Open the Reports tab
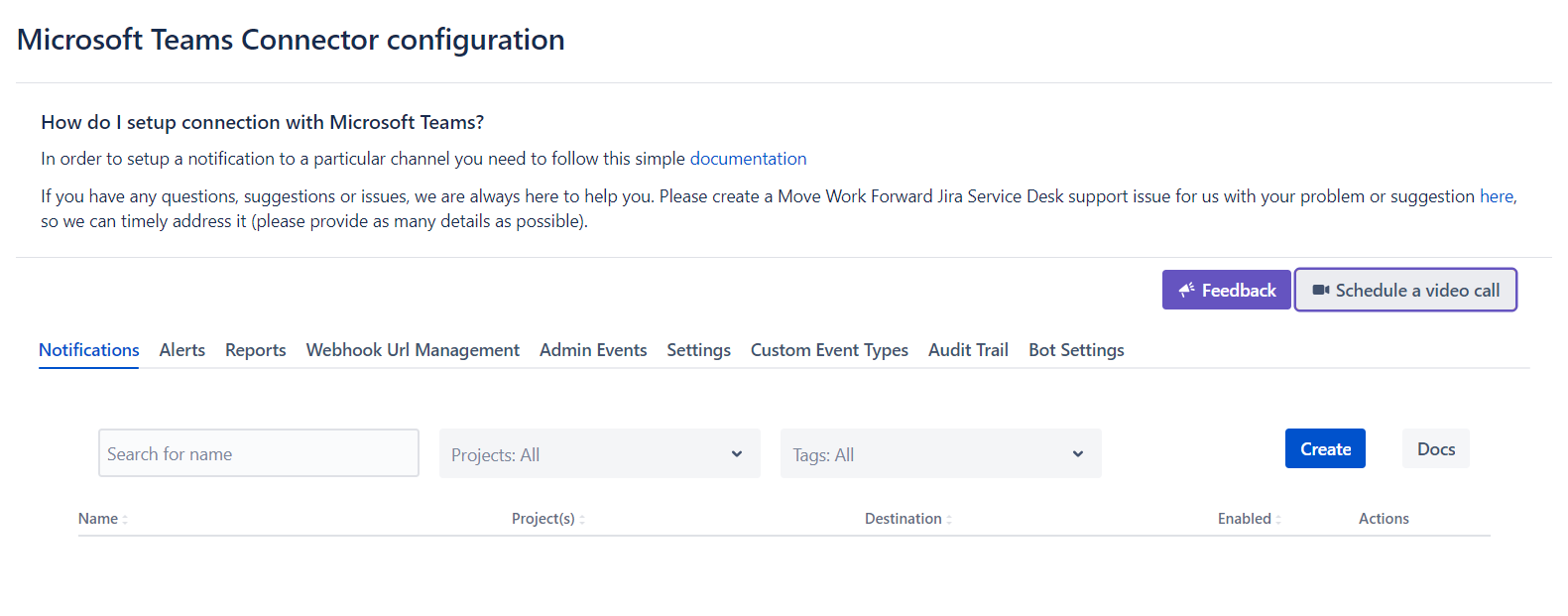Image resolution: width=1568 pixels, height=616 pixels. 256,350
